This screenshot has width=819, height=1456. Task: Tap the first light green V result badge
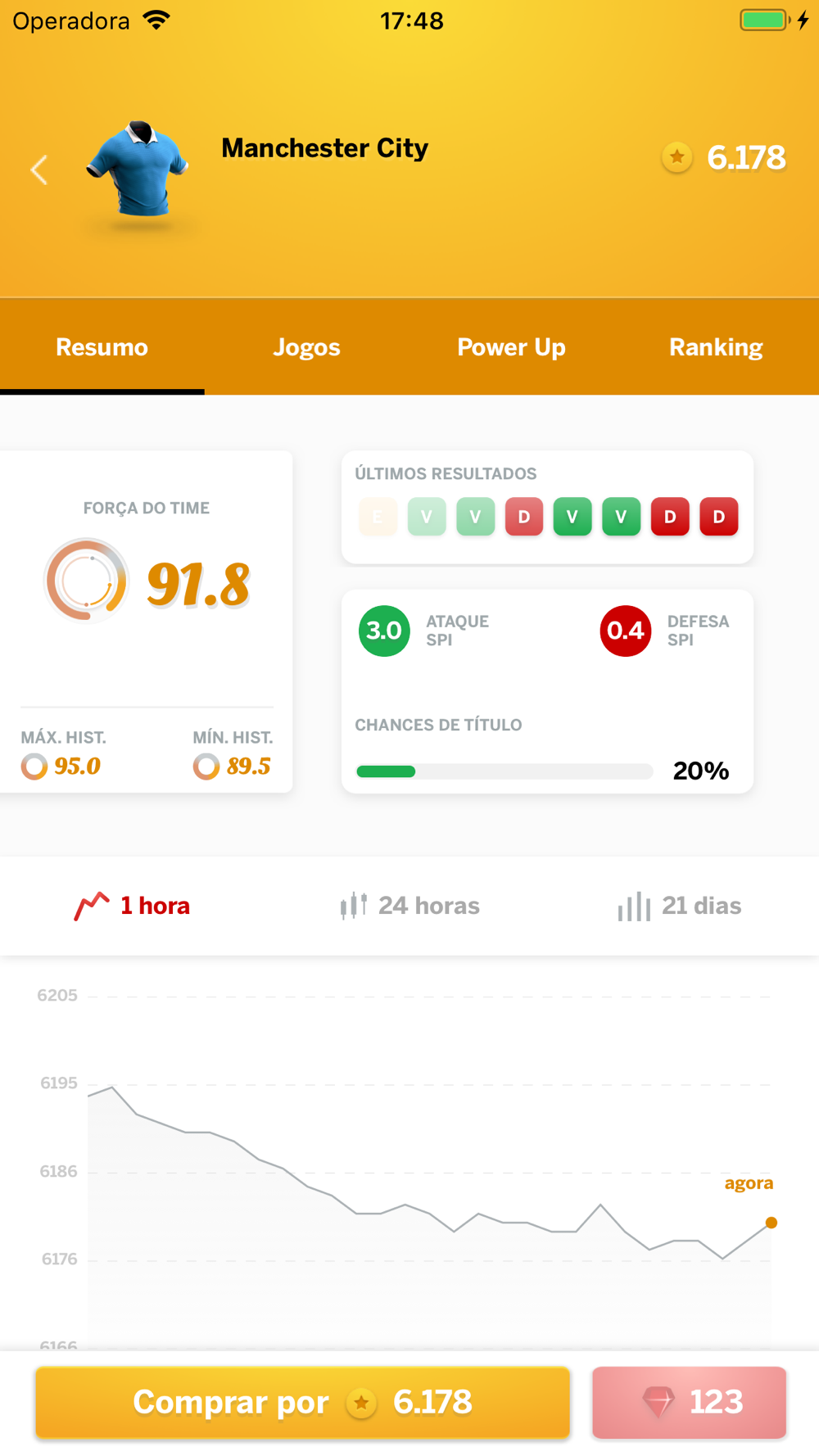click(x=427, y=517)
